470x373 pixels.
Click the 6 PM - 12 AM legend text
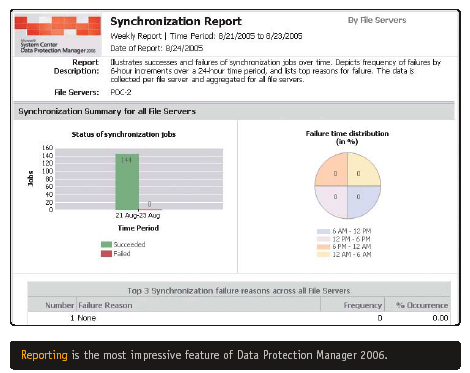click(x=352, y=247)
